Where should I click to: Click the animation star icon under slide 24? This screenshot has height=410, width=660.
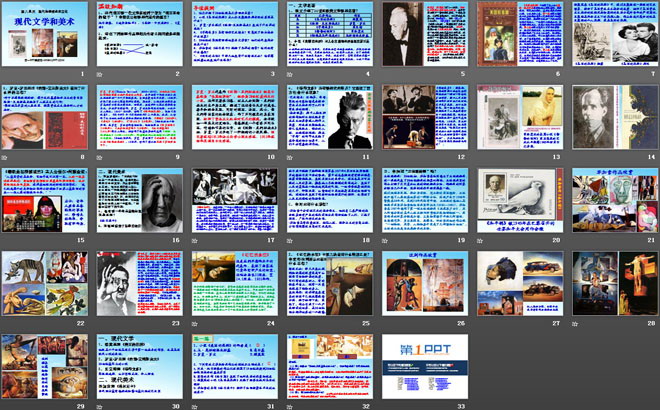195,324
